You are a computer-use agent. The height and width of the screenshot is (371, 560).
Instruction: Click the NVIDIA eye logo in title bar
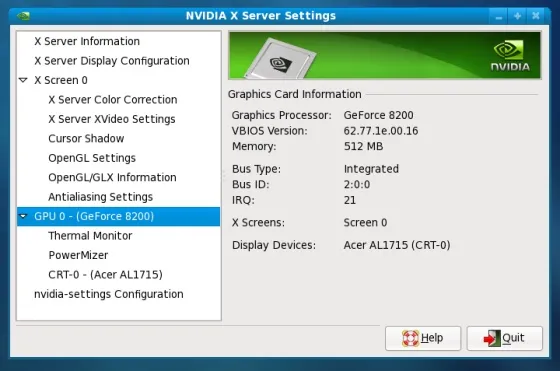23,16
